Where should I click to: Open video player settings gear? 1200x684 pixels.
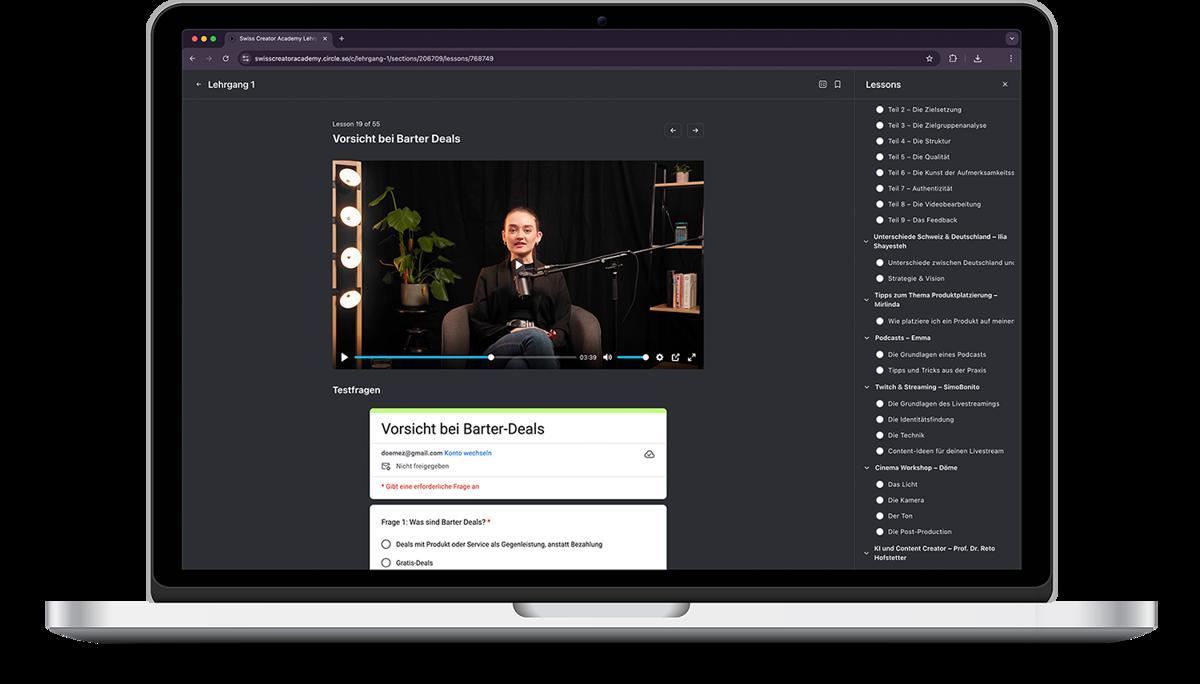click(x=659, y=357)
